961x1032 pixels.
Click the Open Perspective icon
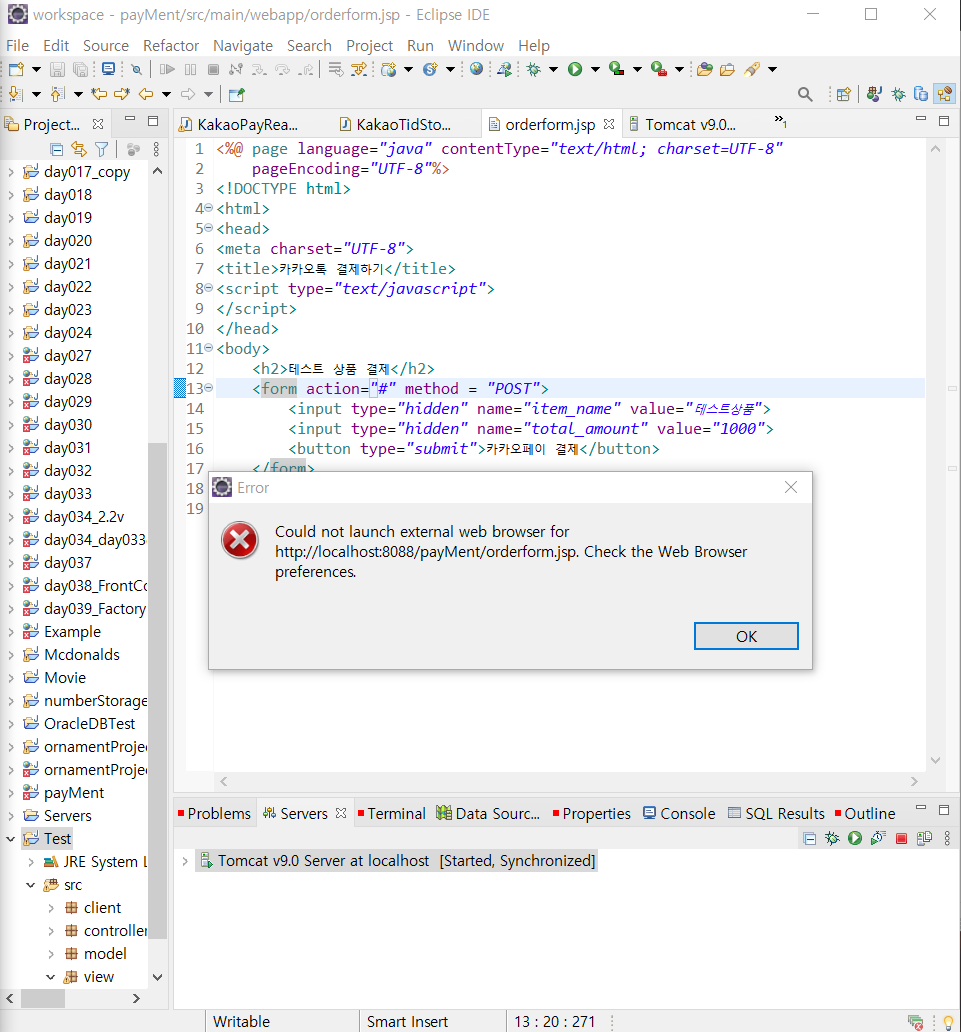coord(844,94)
